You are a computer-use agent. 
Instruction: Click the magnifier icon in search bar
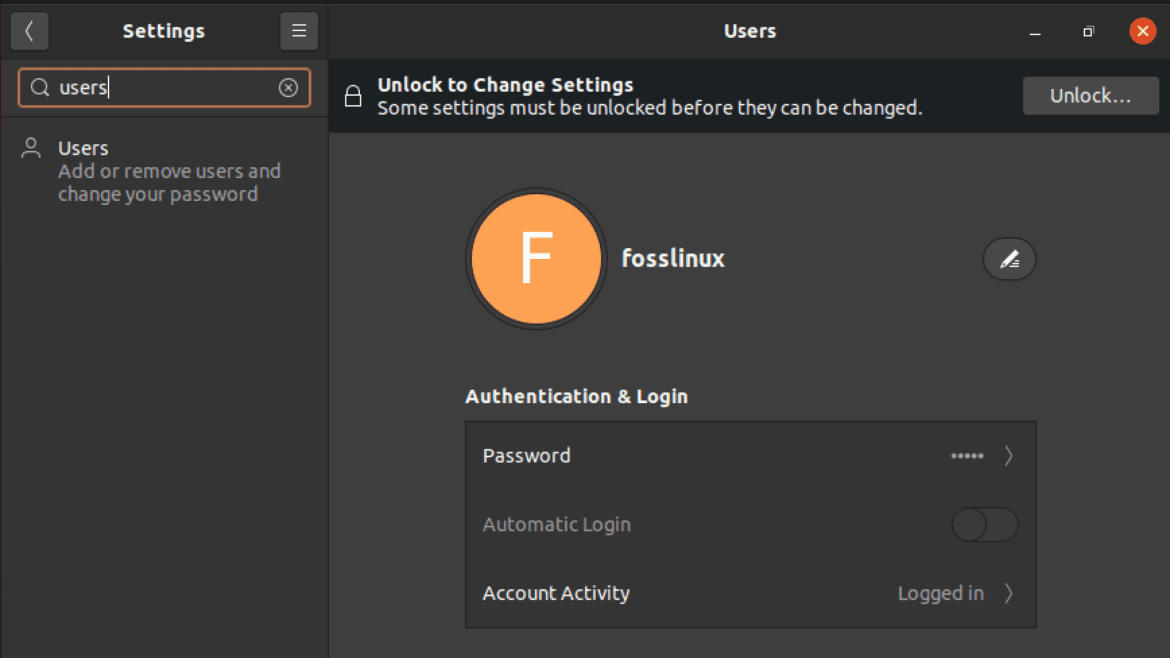[x=39, y=88]
